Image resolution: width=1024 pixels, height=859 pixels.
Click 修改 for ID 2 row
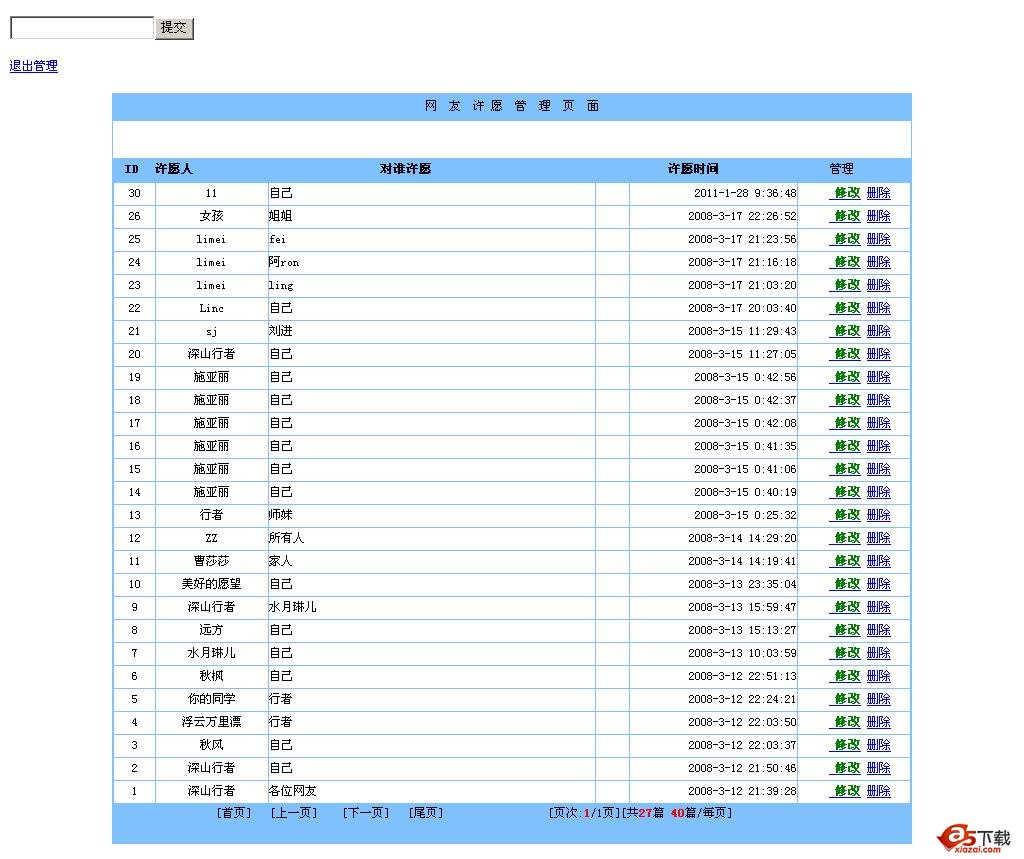click(x=847, y=768)
